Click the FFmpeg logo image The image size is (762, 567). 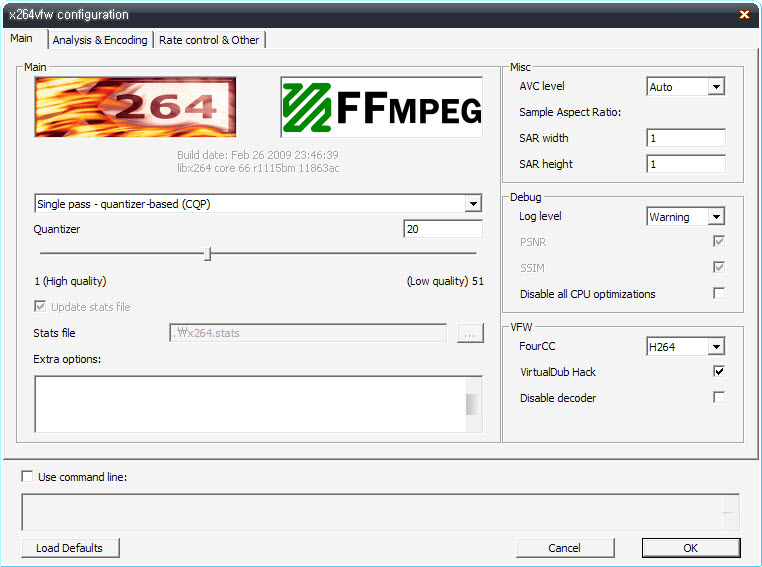click(x=381, y=107)
